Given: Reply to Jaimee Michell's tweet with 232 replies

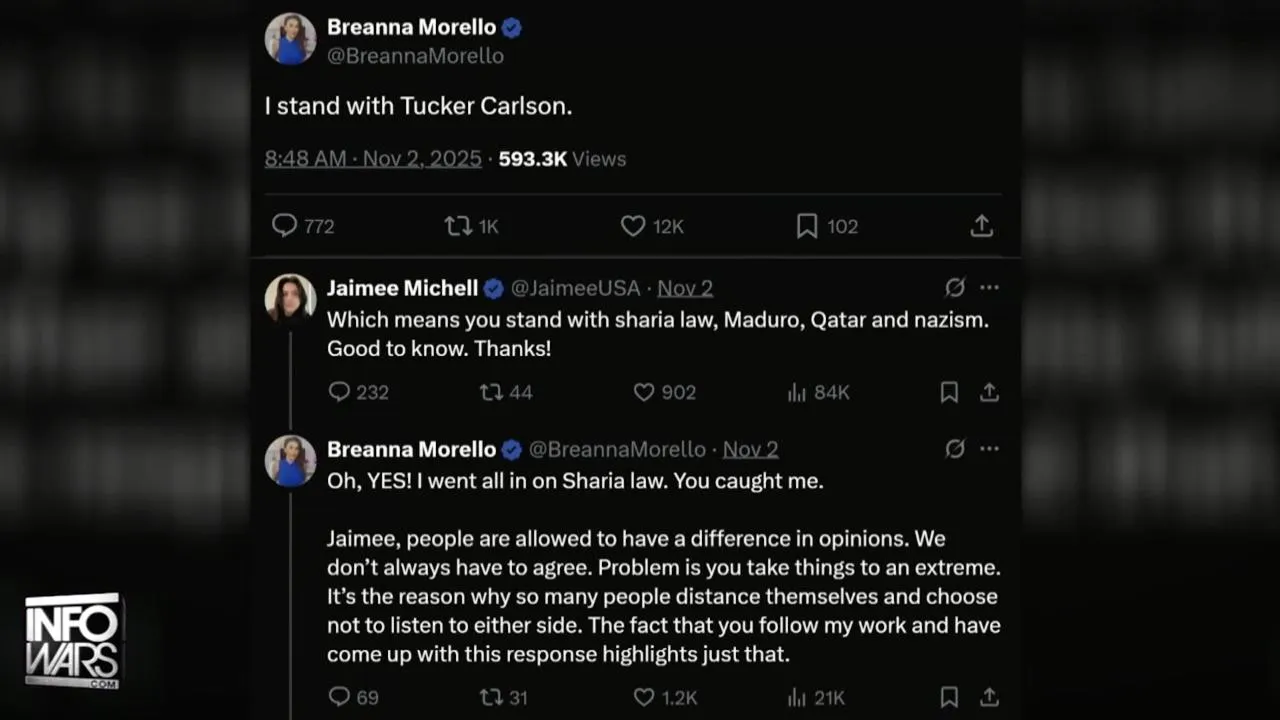Looking at the screenshot, I should coord(340,392).
